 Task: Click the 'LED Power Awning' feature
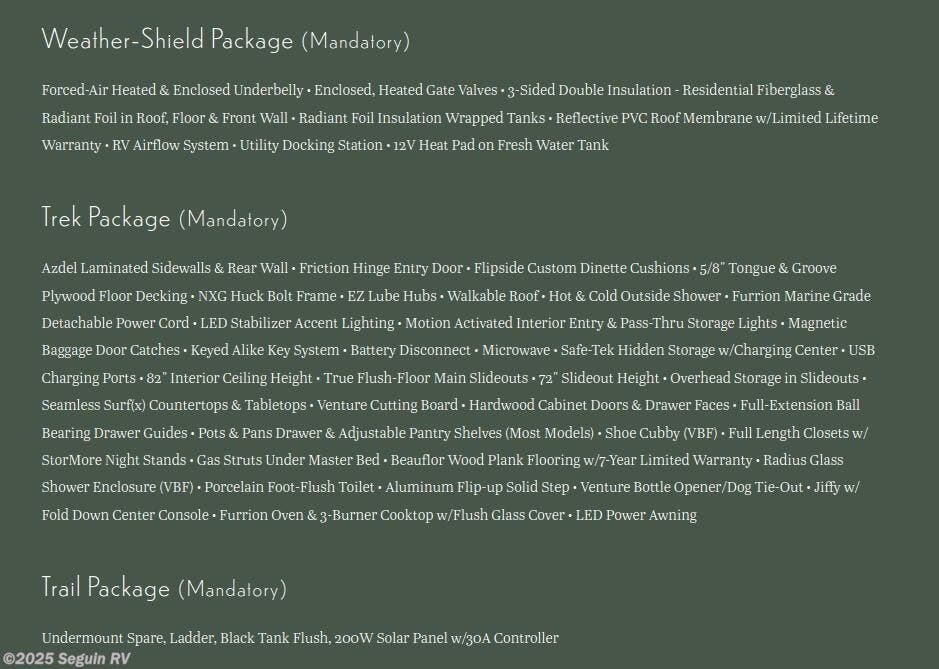click(636, 515)
